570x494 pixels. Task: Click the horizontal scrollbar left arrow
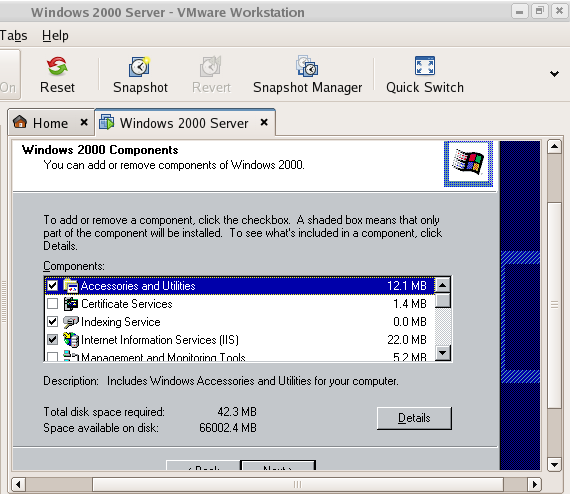coord(18,484)
